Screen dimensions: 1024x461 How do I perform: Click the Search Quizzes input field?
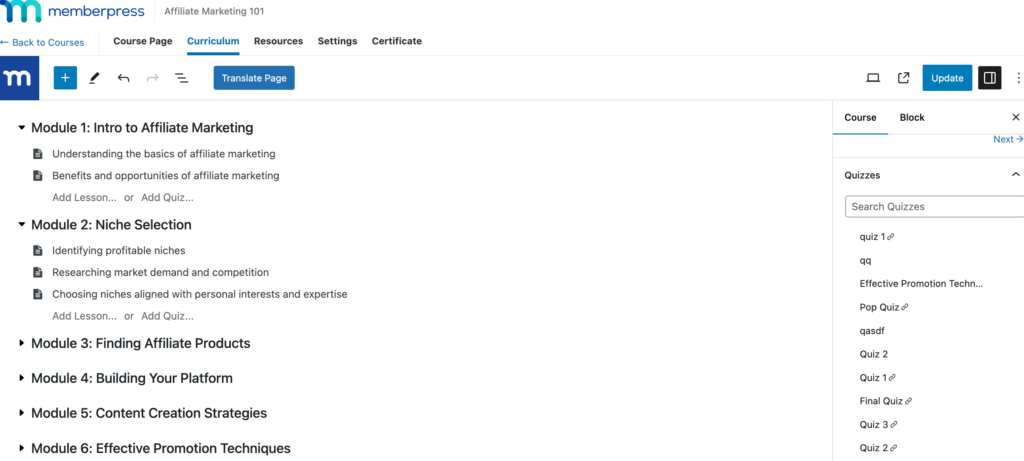[x=934, y=207]
